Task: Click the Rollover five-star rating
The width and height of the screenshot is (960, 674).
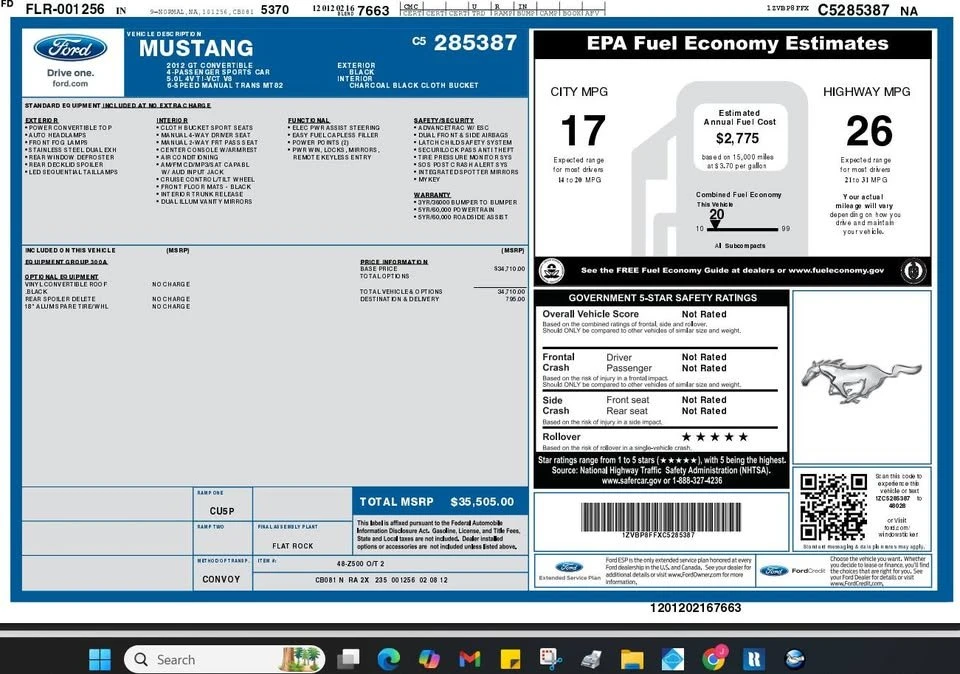Action: point(714,436)
